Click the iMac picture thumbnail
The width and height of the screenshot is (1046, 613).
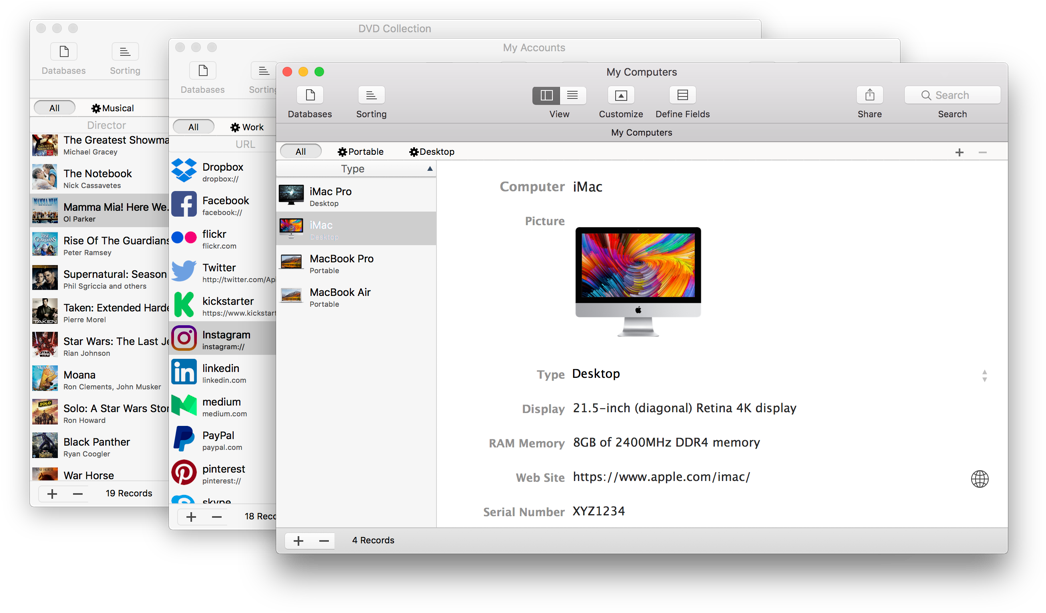pos(638,281)
